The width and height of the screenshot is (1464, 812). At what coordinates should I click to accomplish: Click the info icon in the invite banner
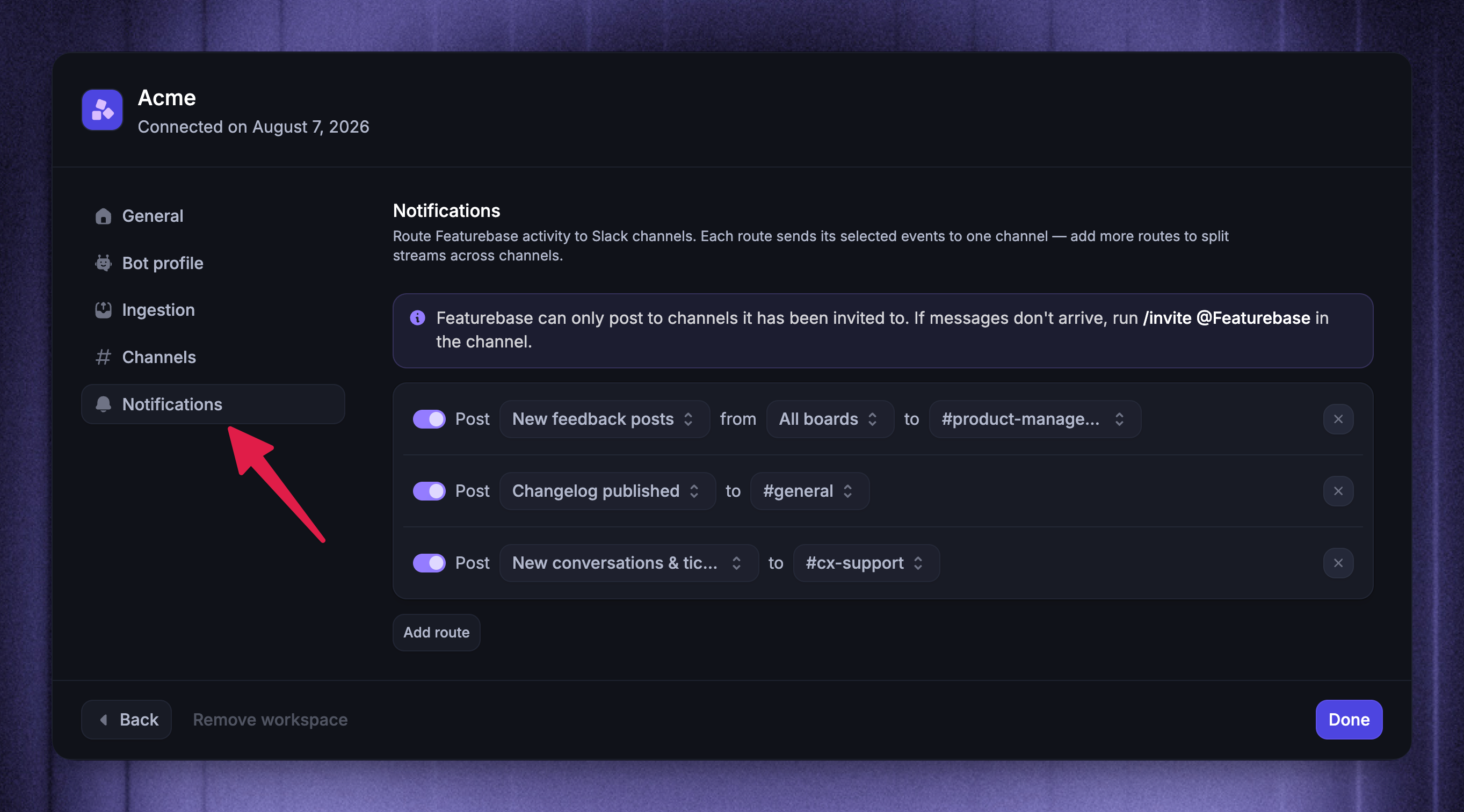[x=418, y=318]
